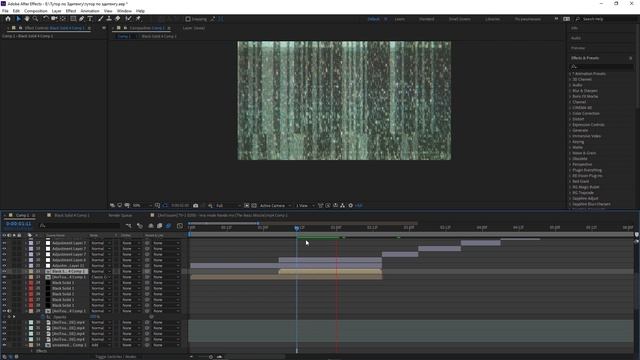The height and width of the screenshot is (360, 640).
Task: Enable motion blur switch in timeline header
Action: point(168,226)
